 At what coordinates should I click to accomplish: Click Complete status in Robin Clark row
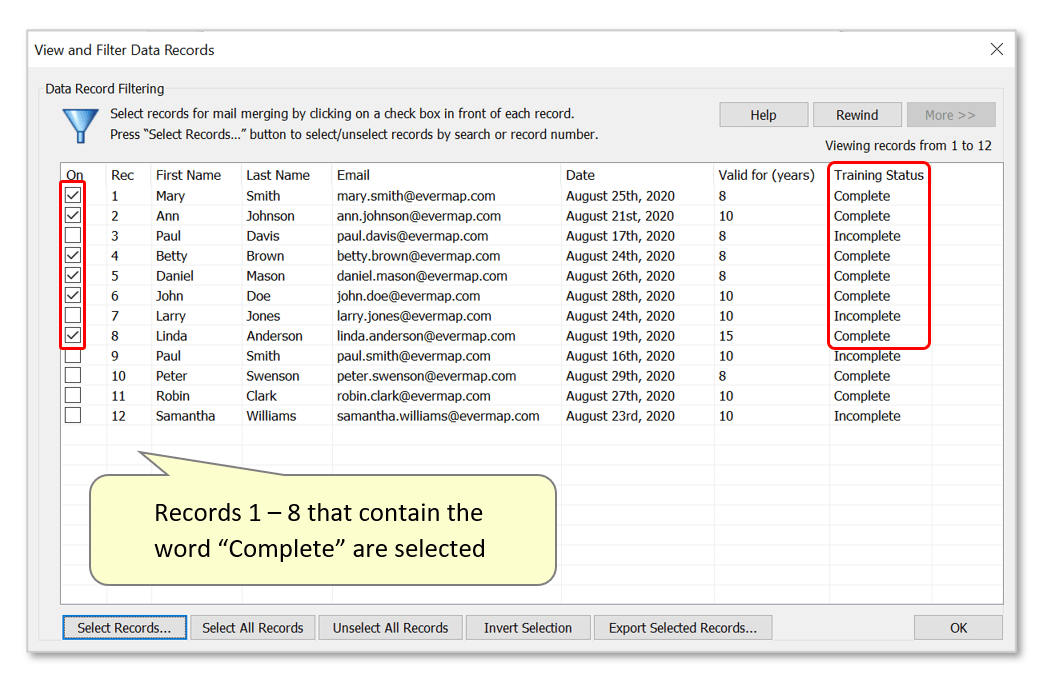(x=862, y=396)
